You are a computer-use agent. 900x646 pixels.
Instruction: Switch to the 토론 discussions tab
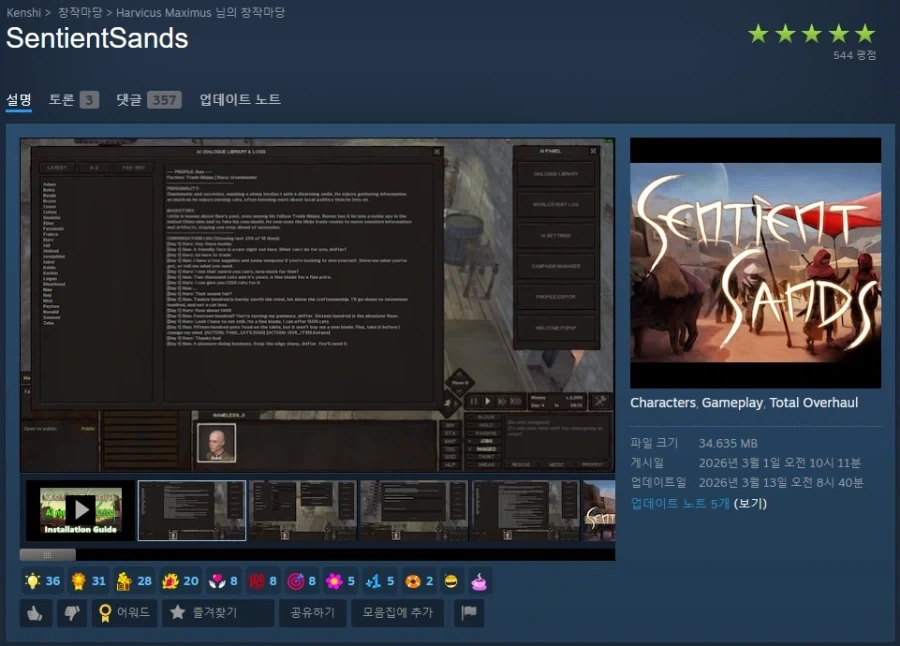click(73, 100)
